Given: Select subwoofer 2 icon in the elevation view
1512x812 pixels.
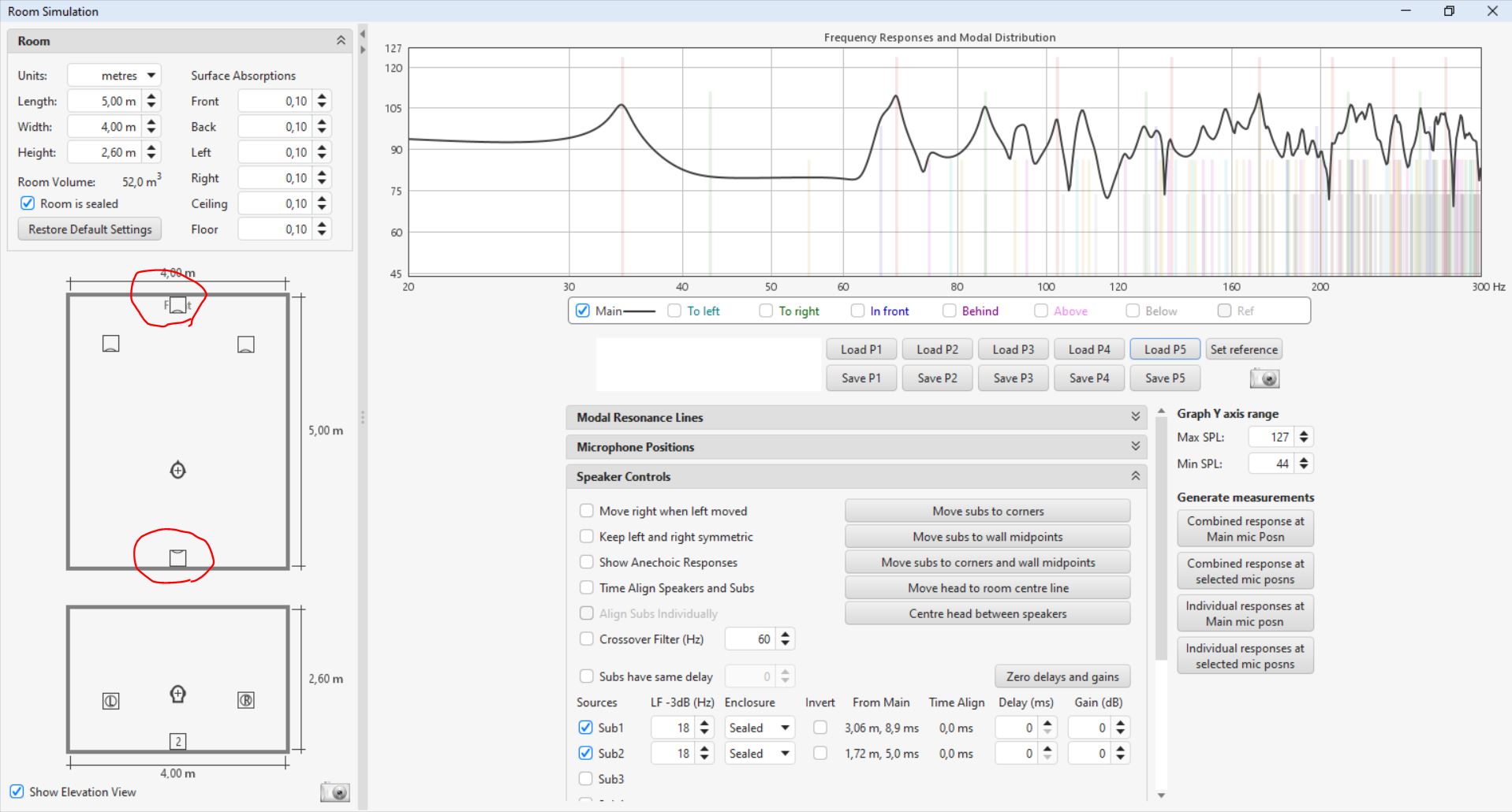Looking at the screenshot, I should click(178, 741).
